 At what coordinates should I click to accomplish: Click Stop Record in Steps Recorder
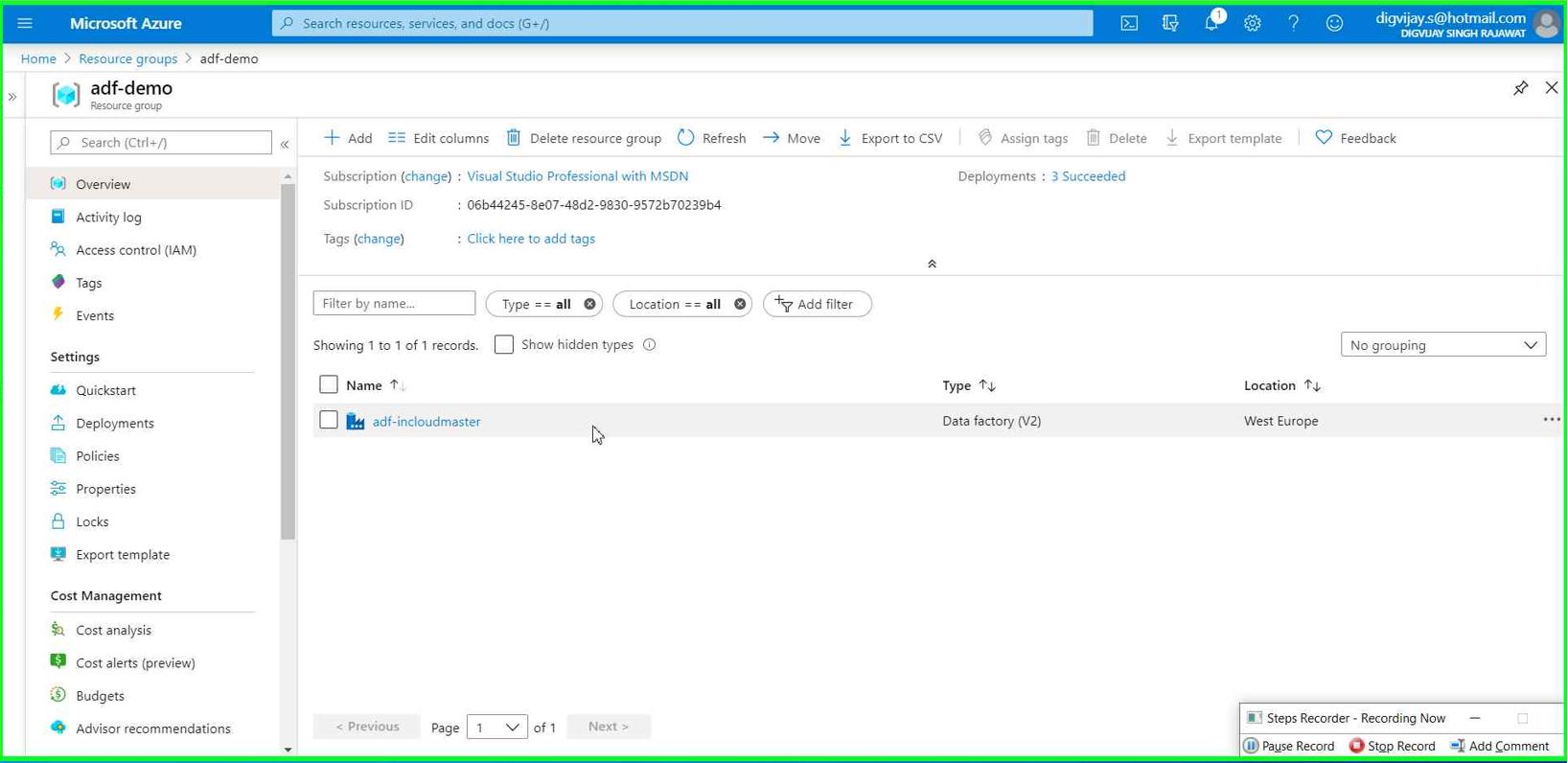coord(1392,746)
